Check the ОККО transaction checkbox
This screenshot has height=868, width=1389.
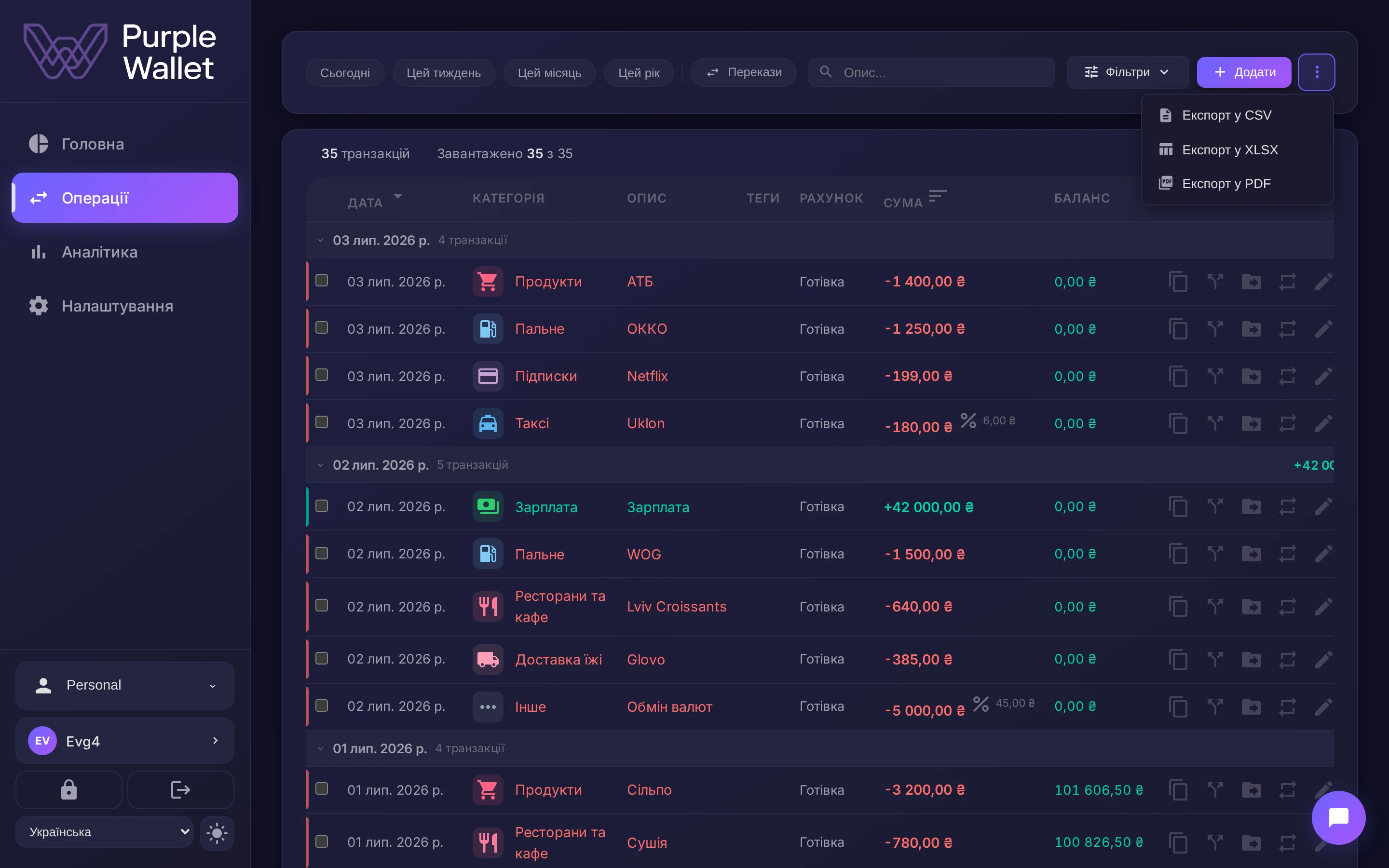(322, 328)
